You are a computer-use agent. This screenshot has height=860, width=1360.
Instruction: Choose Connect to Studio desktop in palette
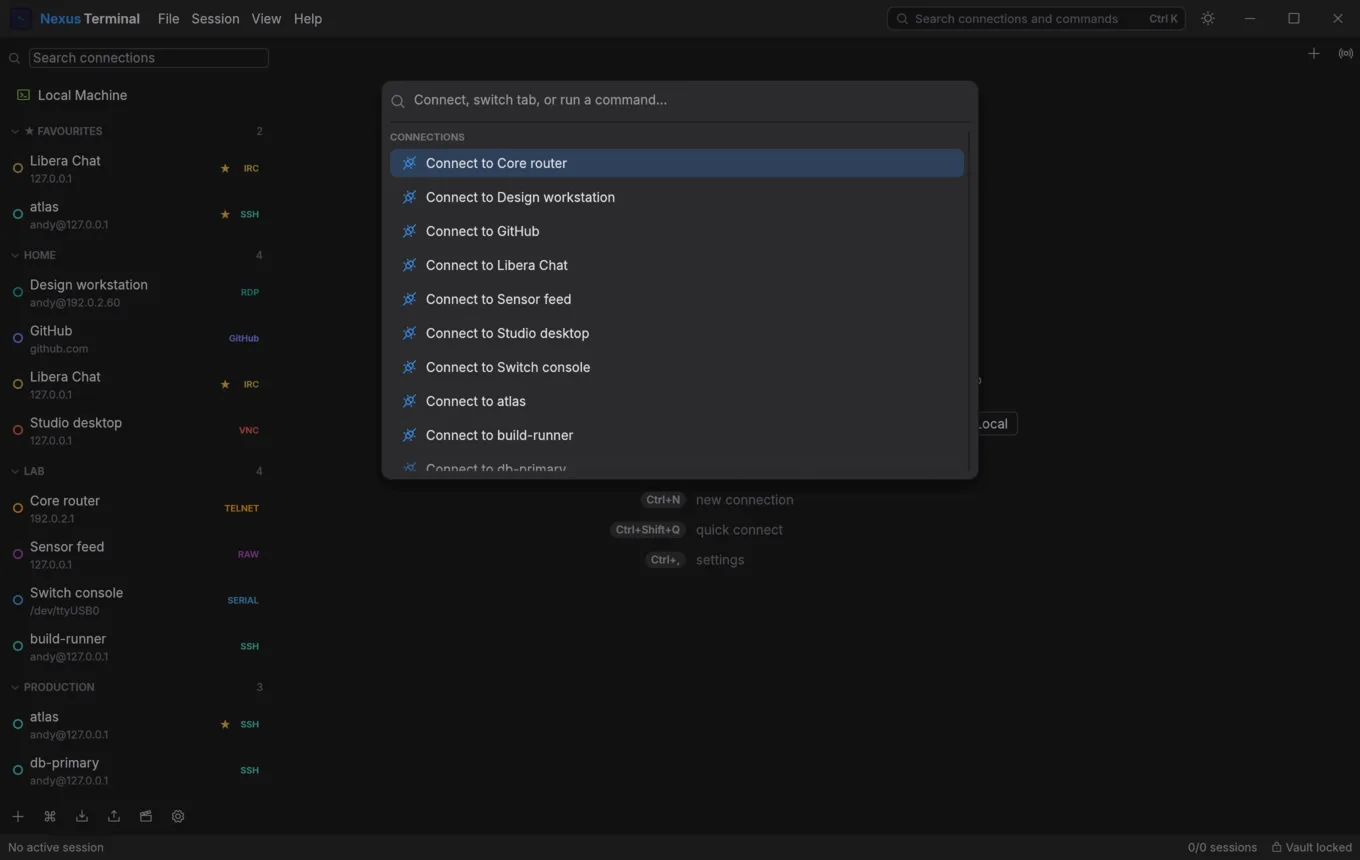[x=677, y=333]
